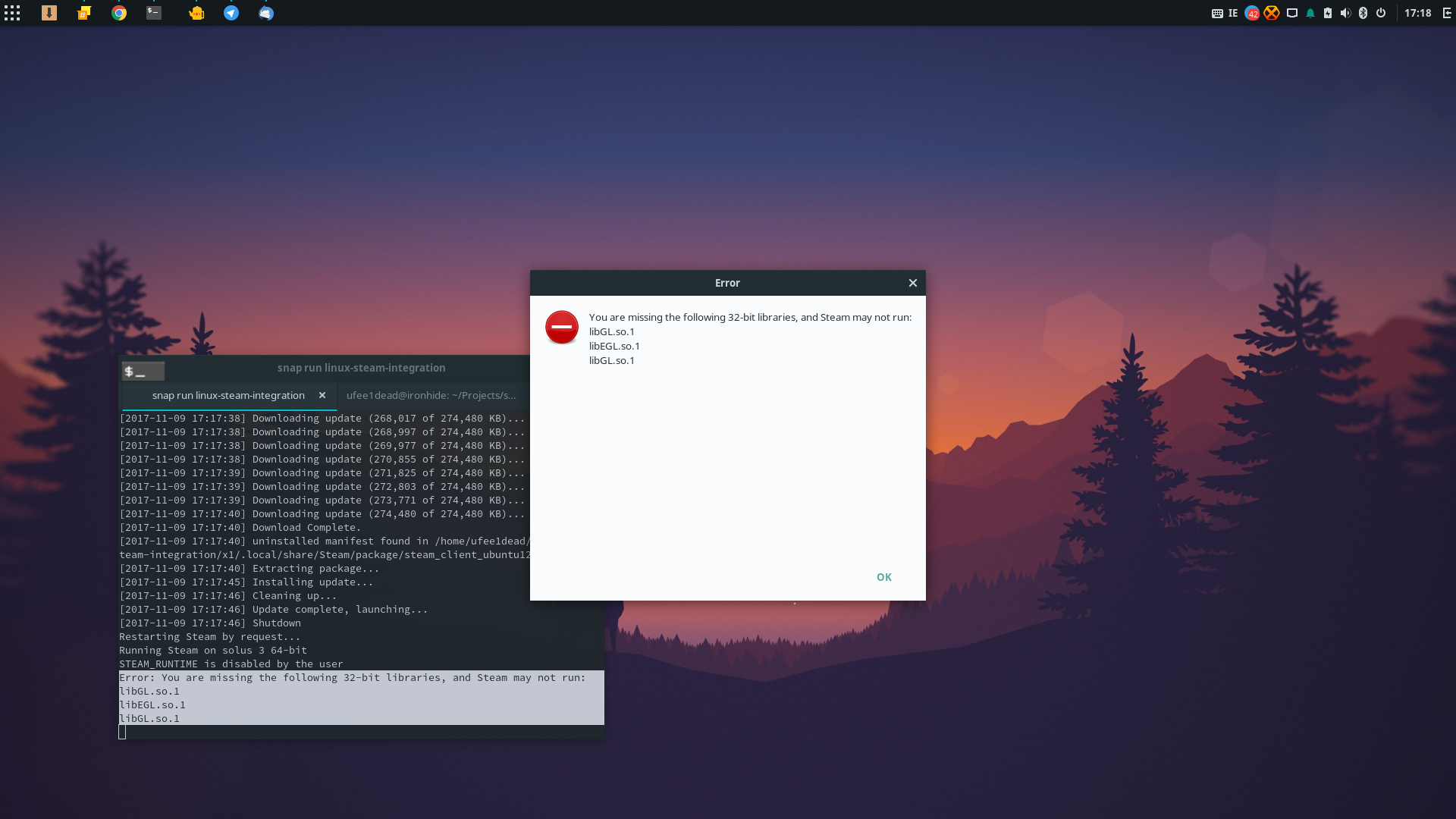Open the terminal window menu icon
Viewport: 1456px width, 819px height.
tap(143, 371)
